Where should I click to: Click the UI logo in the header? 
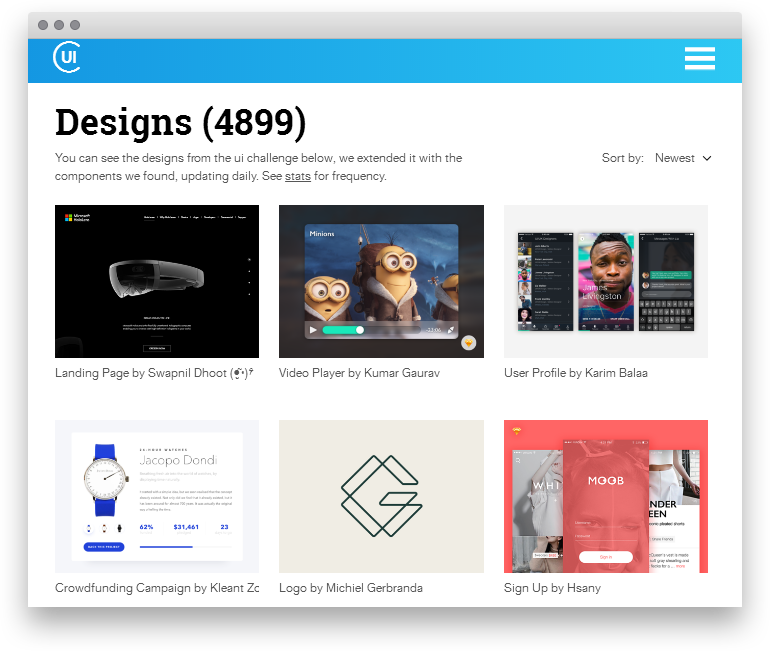pos(67,57)
